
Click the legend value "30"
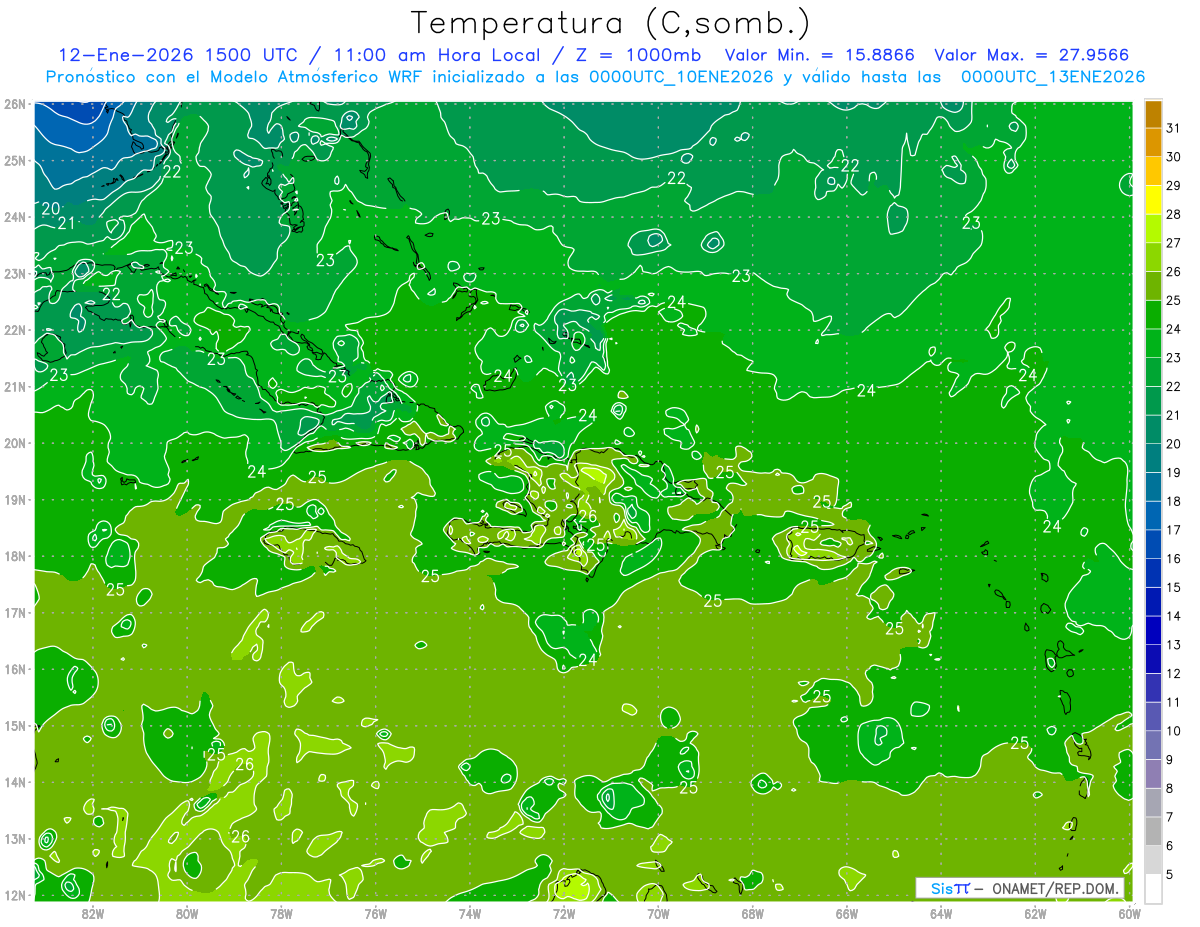(x=1173, y=157)
